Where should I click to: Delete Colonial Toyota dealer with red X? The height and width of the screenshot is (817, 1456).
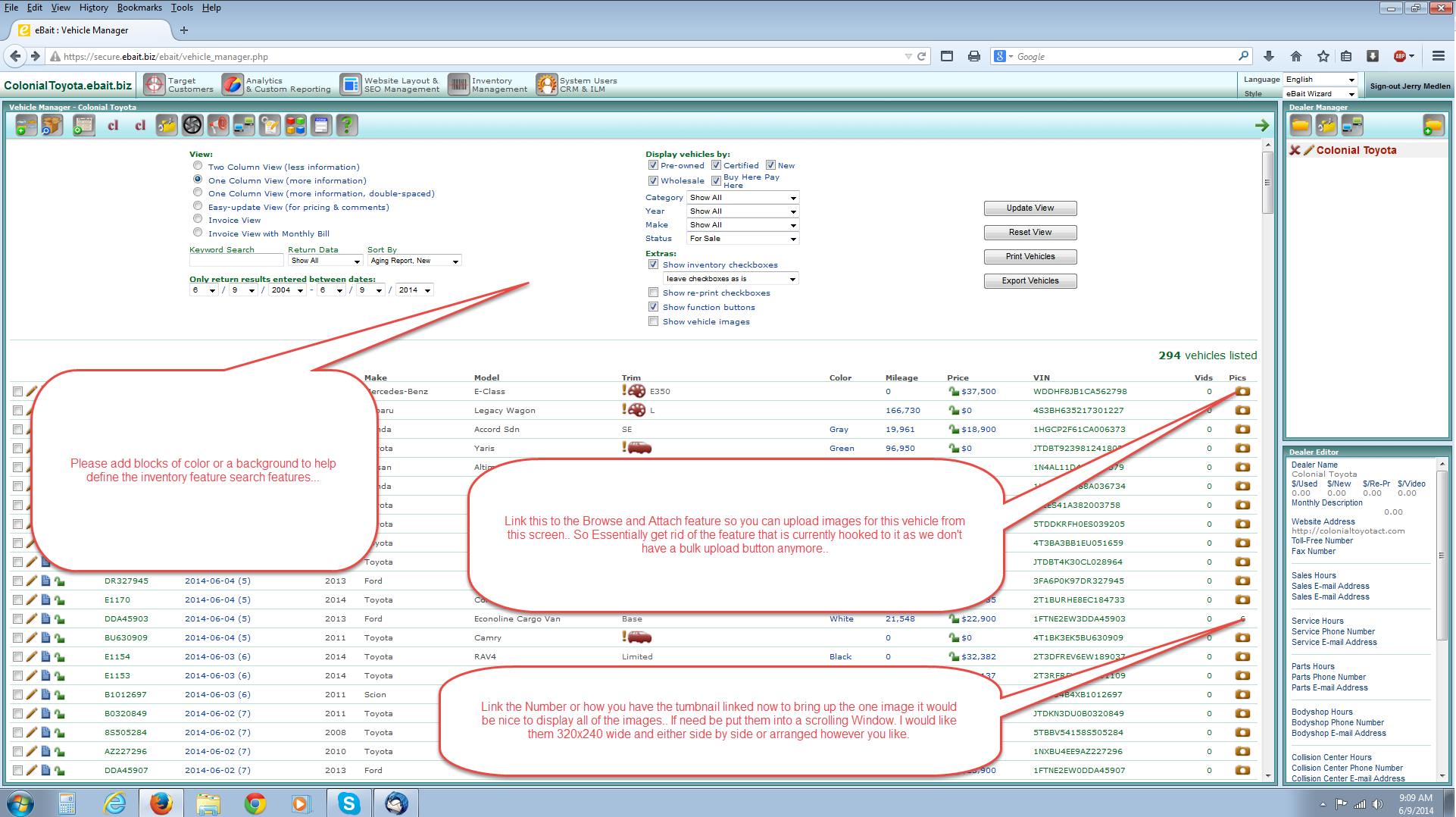click(x=1295, y=150)
